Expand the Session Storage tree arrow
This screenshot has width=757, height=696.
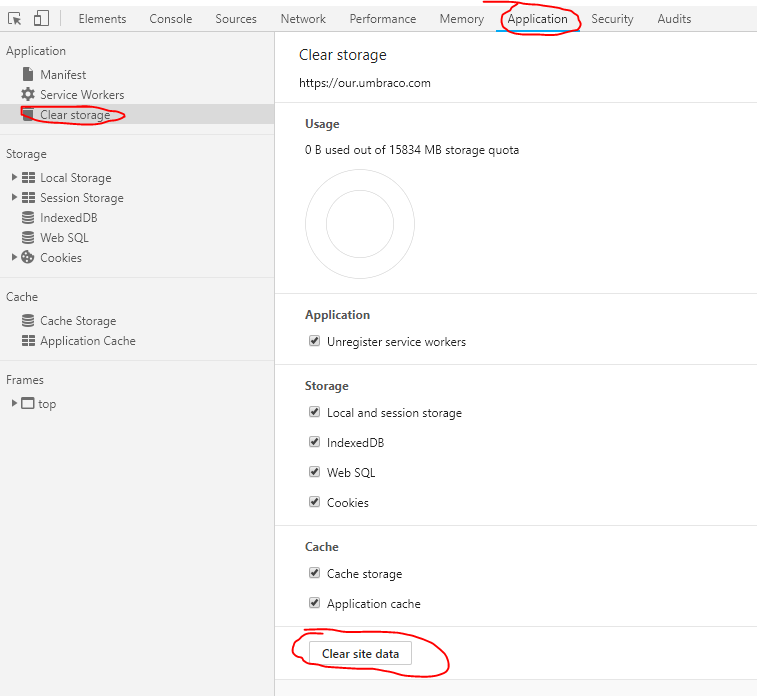(x=14, y=198)
